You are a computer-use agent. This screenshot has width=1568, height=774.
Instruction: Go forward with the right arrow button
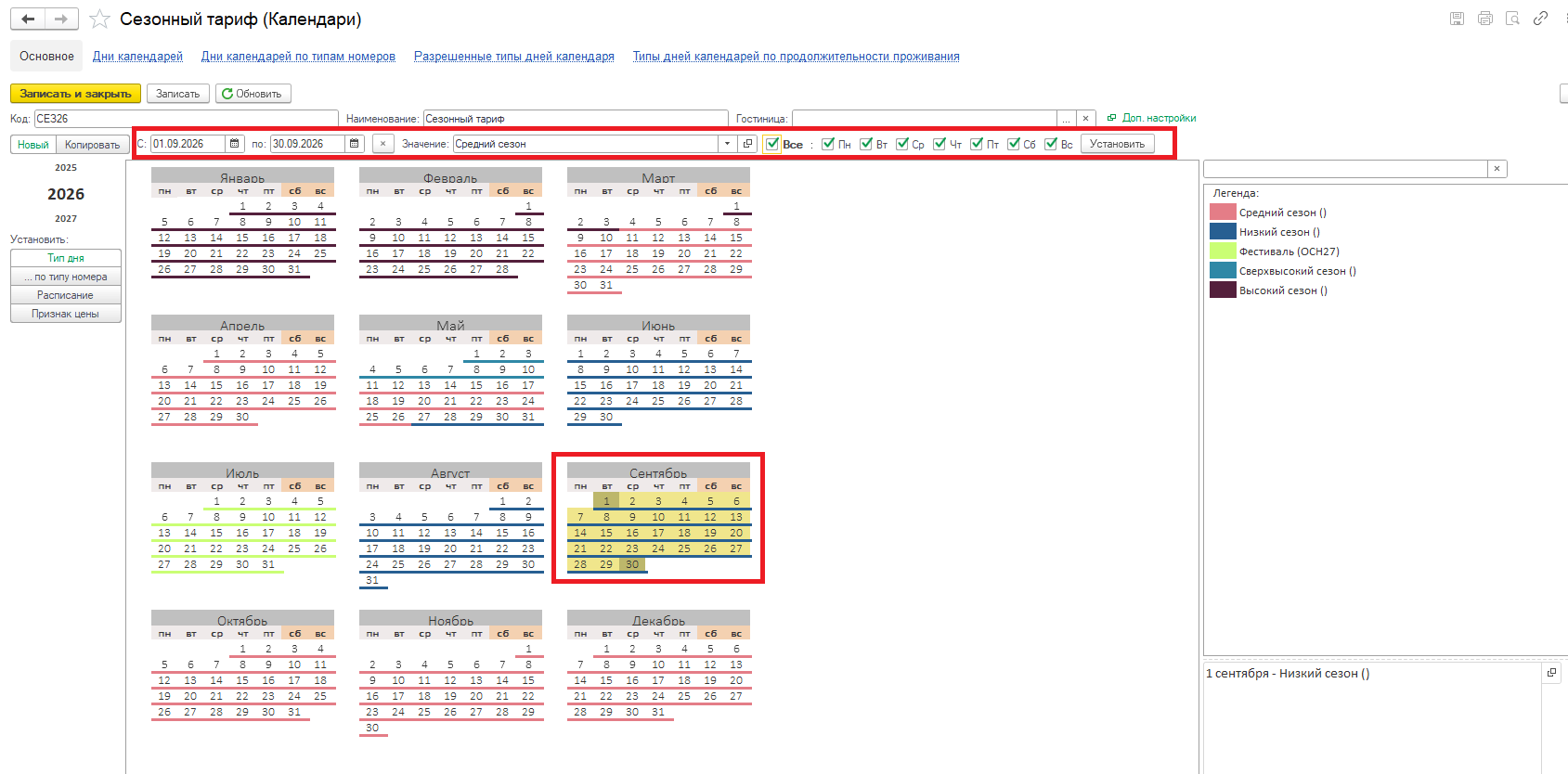point(61,19)
